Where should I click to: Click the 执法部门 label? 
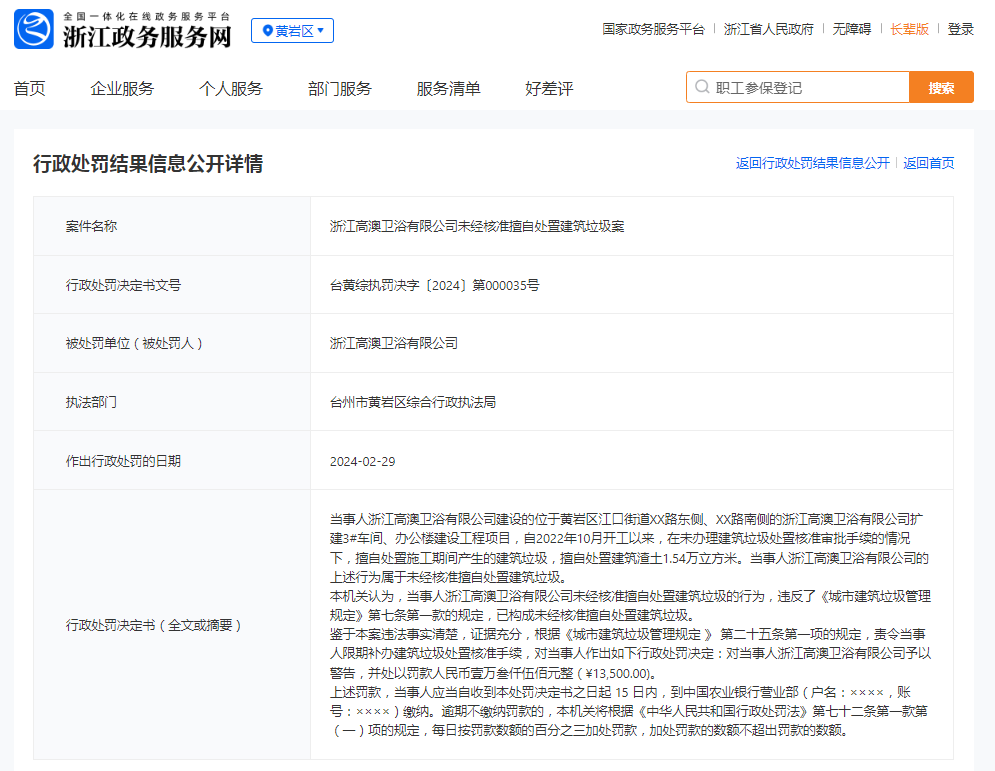[91, 402]
